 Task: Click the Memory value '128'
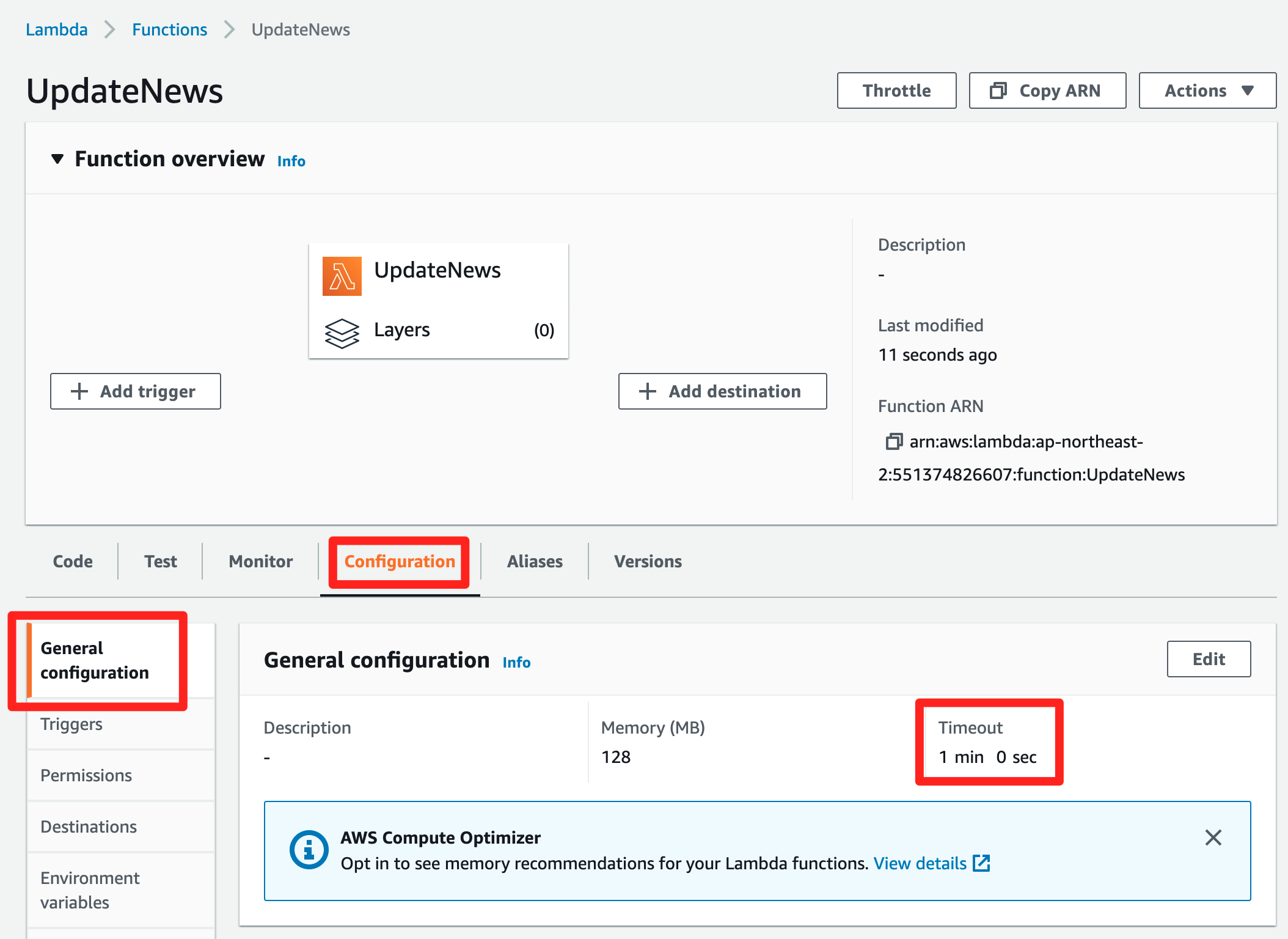616,757
